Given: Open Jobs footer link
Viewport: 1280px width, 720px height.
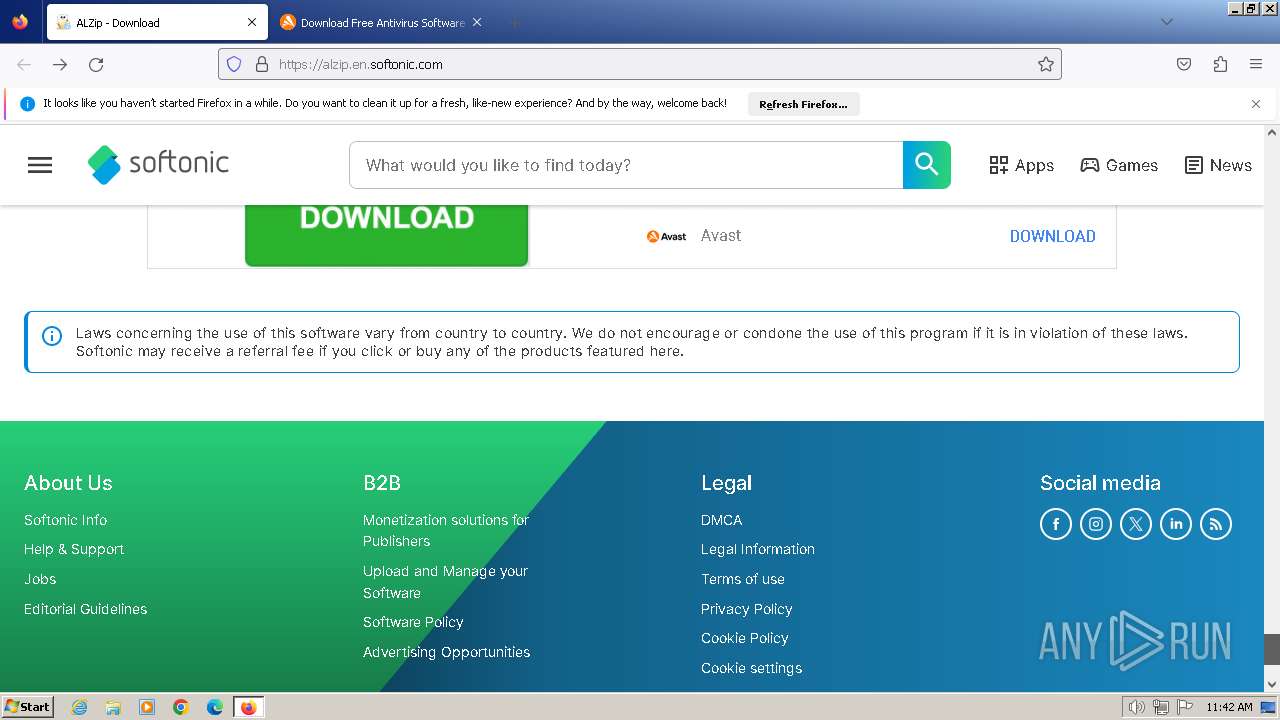Looking at the screenshot, I should [40, 579].
